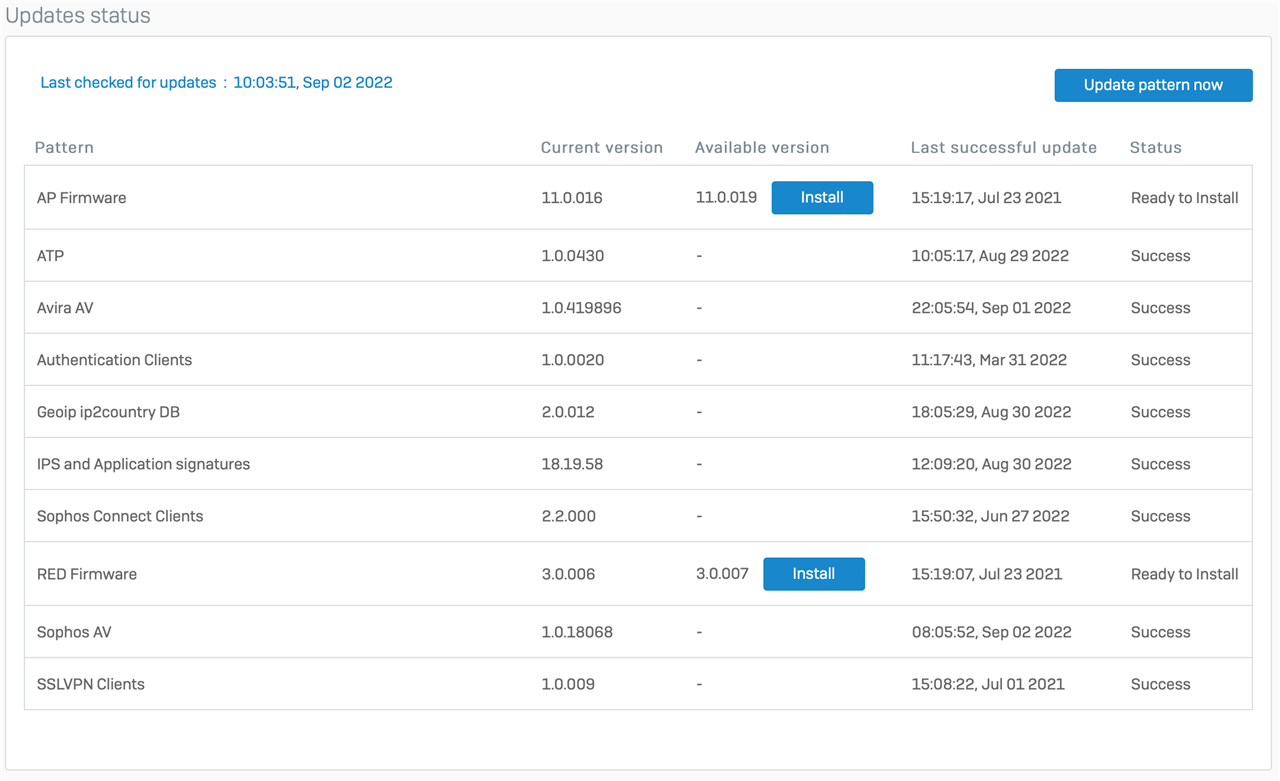Select the Avira AV Success status
Viewport: 1280px width, 781px height.
click(1160, 308)
